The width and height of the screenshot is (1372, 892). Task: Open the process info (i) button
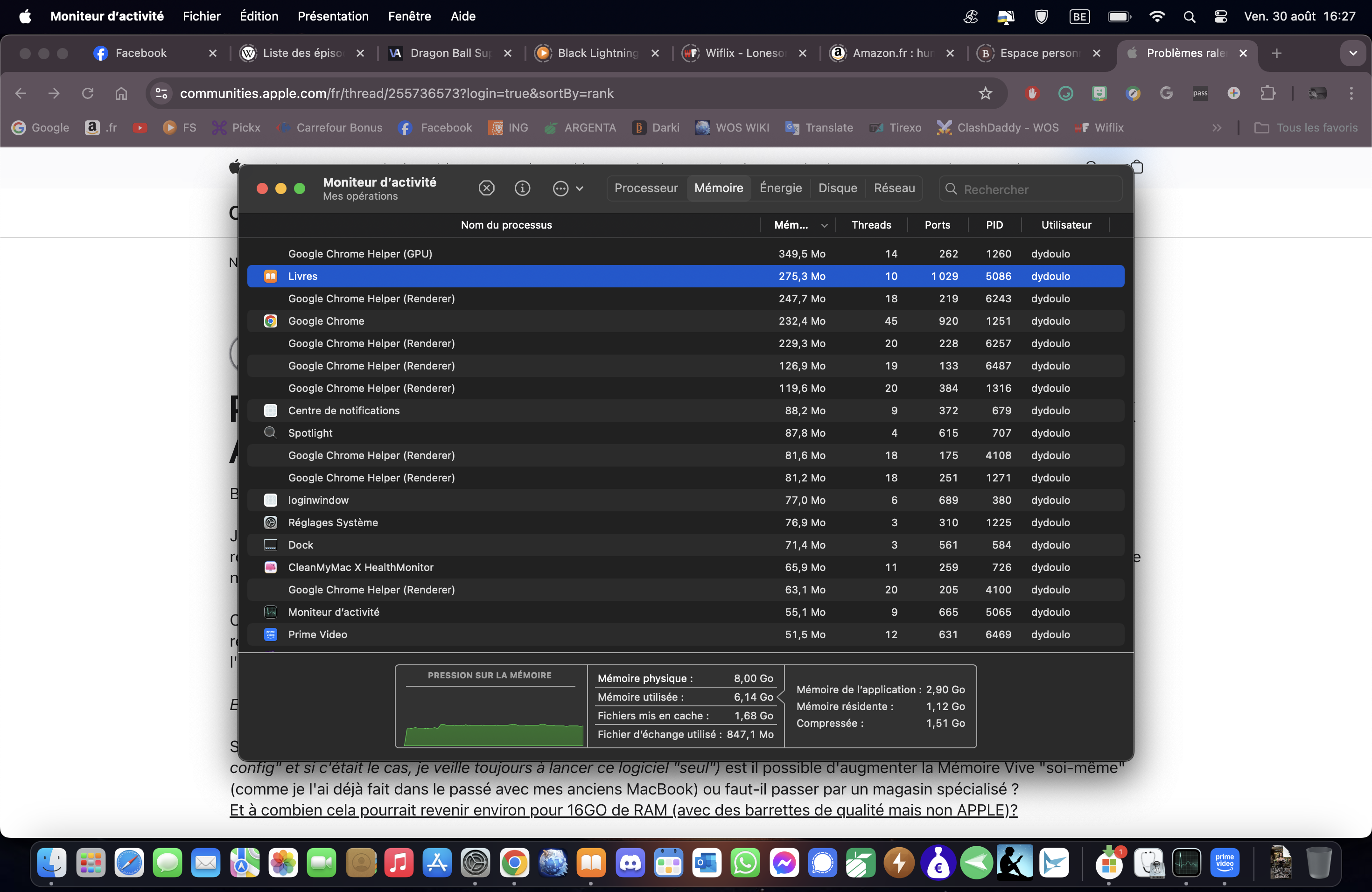(522, 188)
